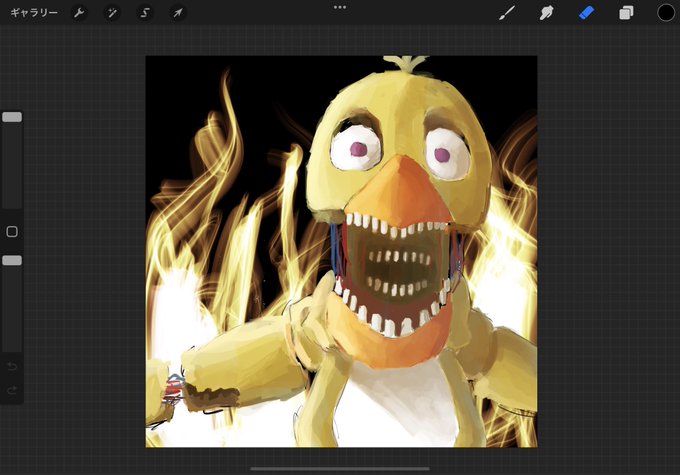Activate the Transform arrow tool
Screen dimensions: 680x475
coord(178,13)
